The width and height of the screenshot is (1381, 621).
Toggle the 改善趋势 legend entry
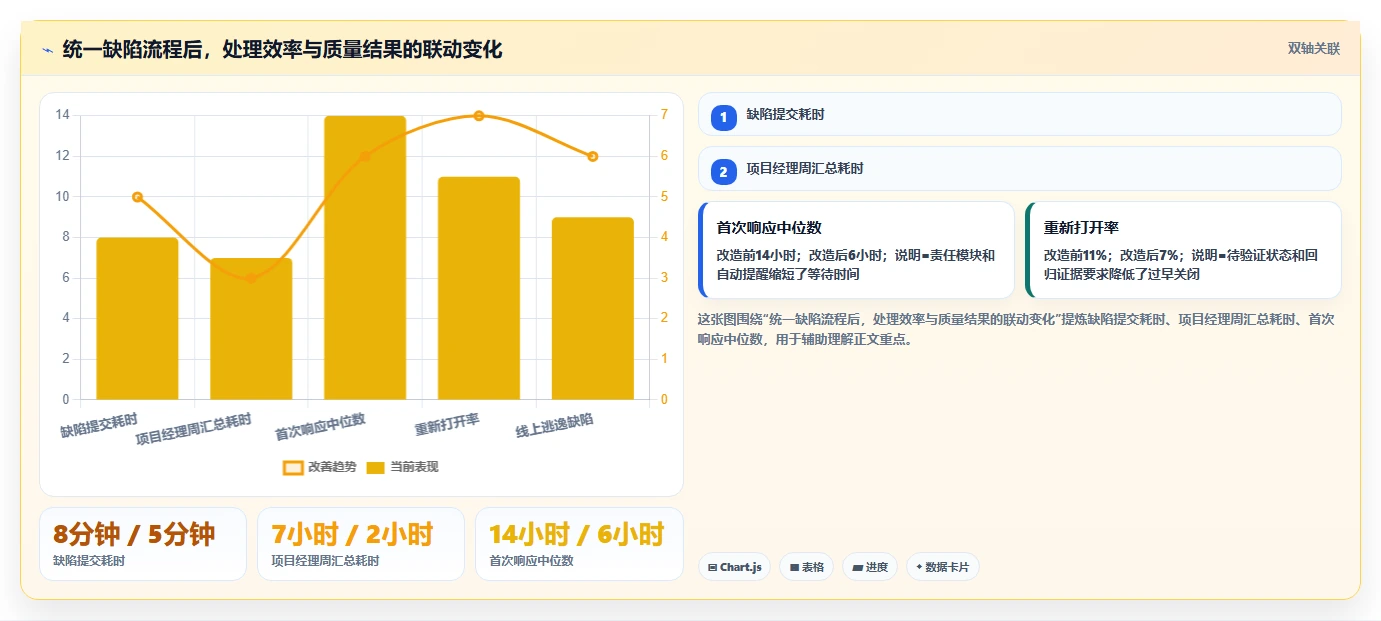[x=319, y=467]
